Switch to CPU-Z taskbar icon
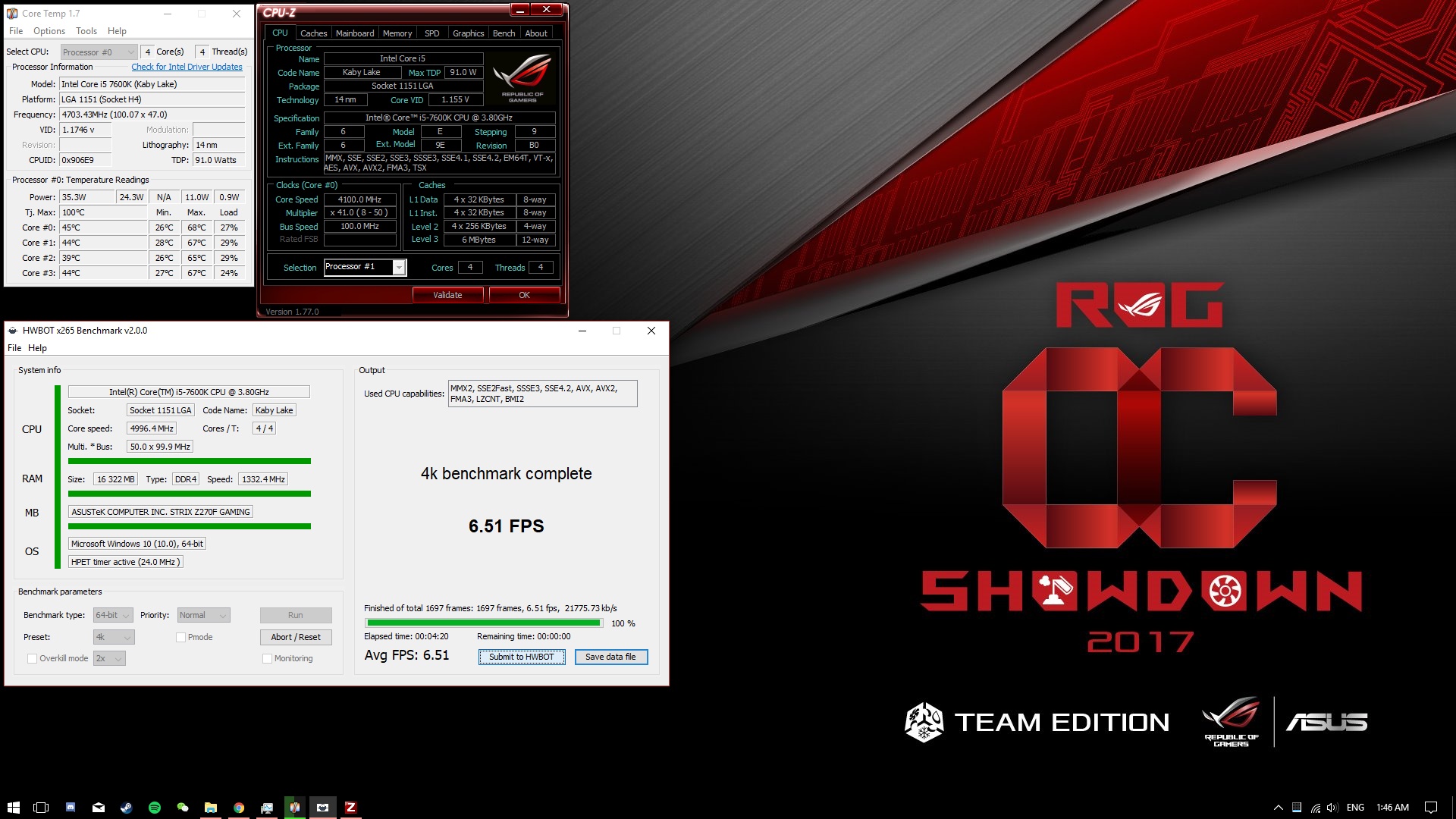The image size is (1456, 819). point(350,808)
